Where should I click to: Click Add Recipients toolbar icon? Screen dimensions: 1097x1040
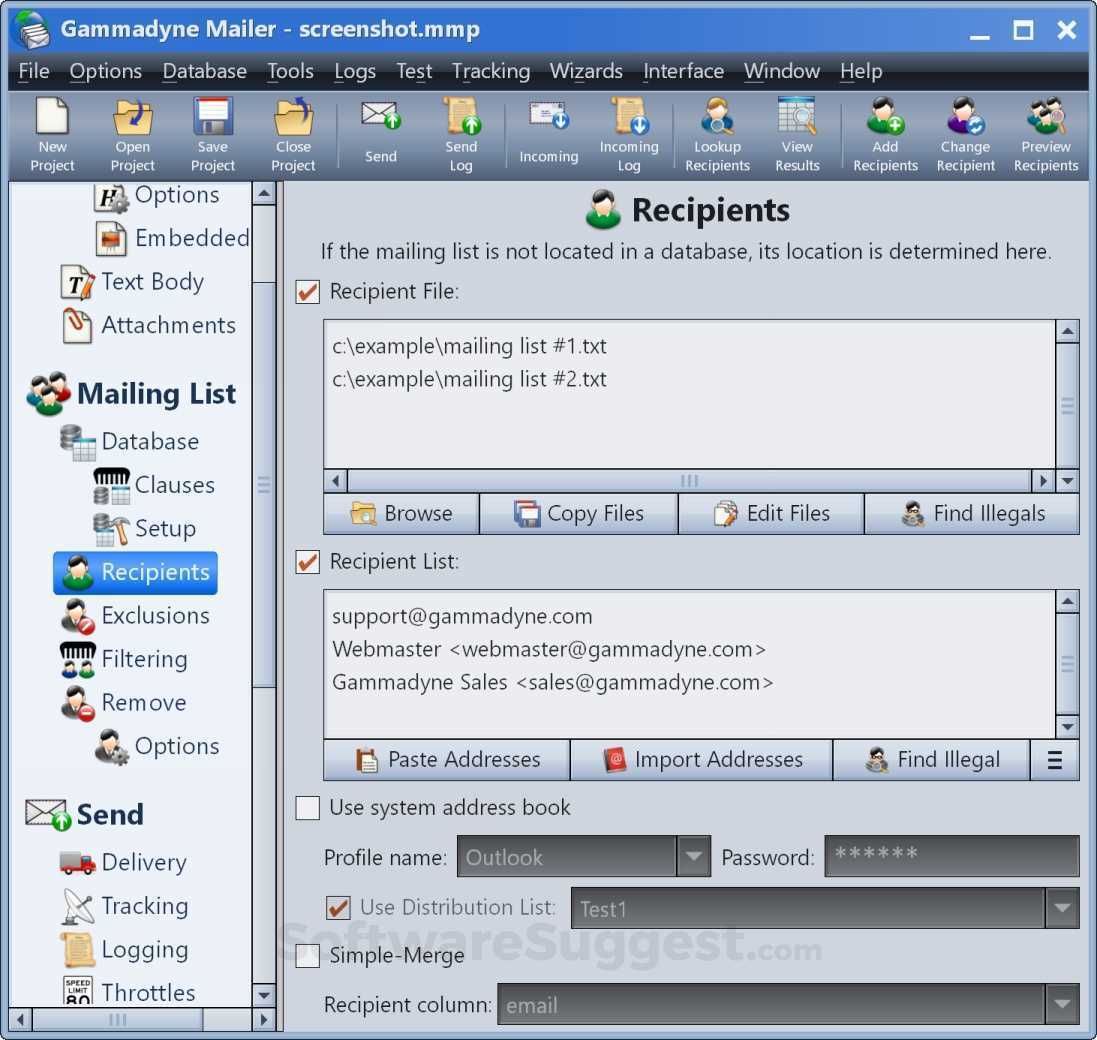[x=885, y=136]
